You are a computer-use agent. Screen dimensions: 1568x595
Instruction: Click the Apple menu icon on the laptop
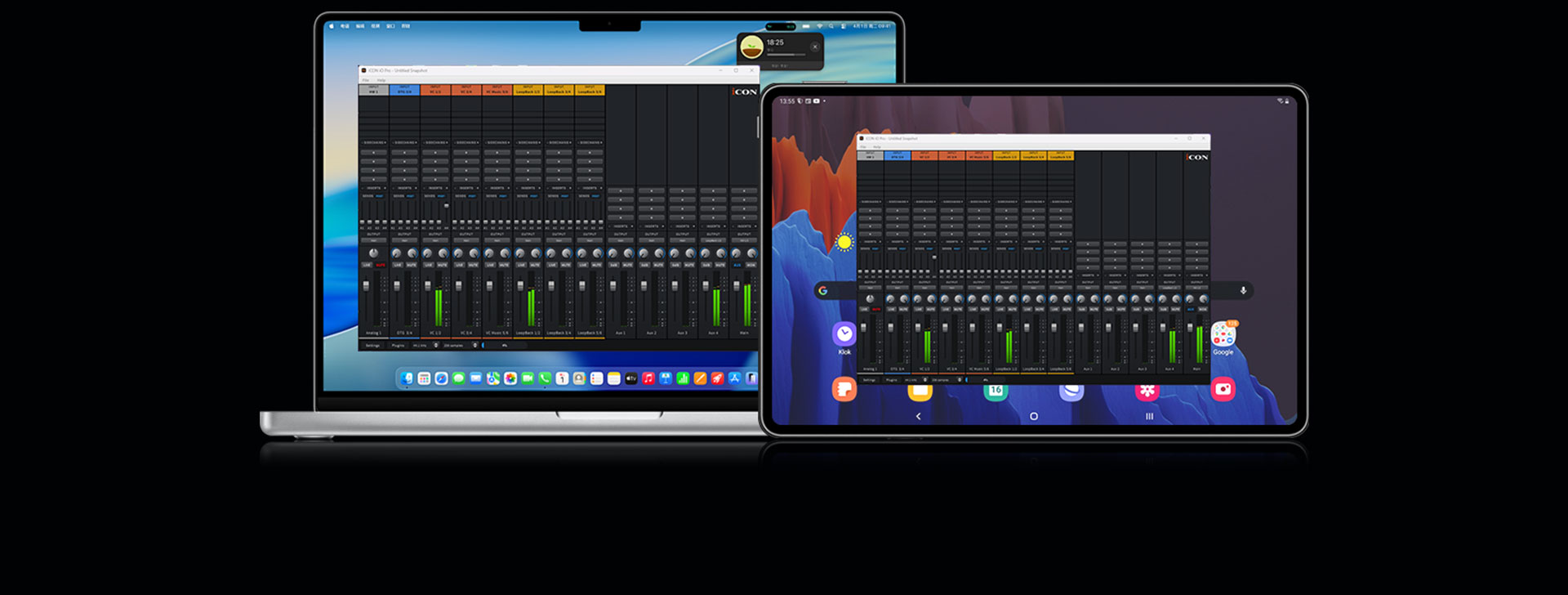tap(332, 26)
